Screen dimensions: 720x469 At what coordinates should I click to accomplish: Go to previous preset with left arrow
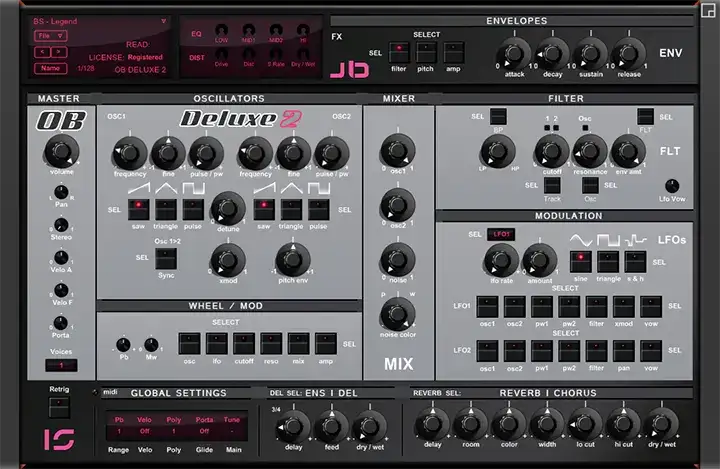click(x=42, y=52)
